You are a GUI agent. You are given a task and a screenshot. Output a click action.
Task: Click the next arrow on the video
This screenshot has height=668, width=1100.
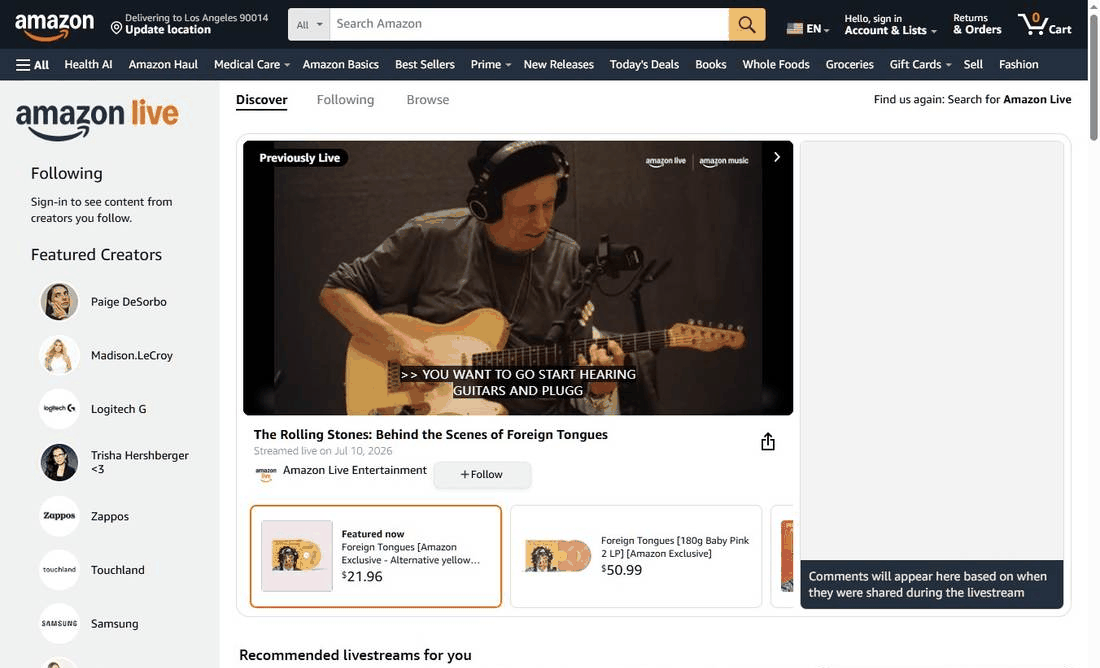click(777, 157)
